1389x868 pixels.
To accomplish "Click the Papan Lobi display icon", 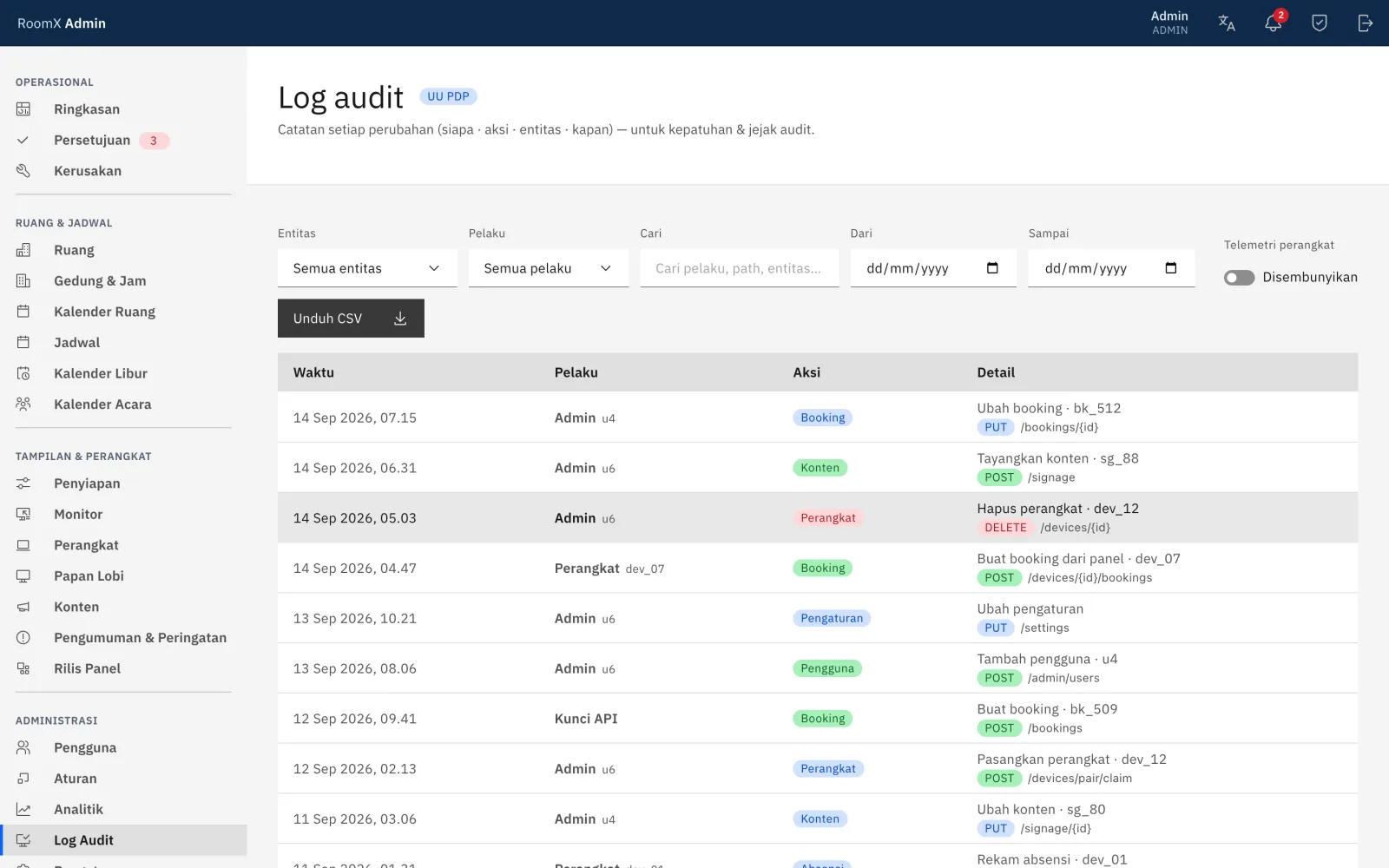I will [23, 576].
